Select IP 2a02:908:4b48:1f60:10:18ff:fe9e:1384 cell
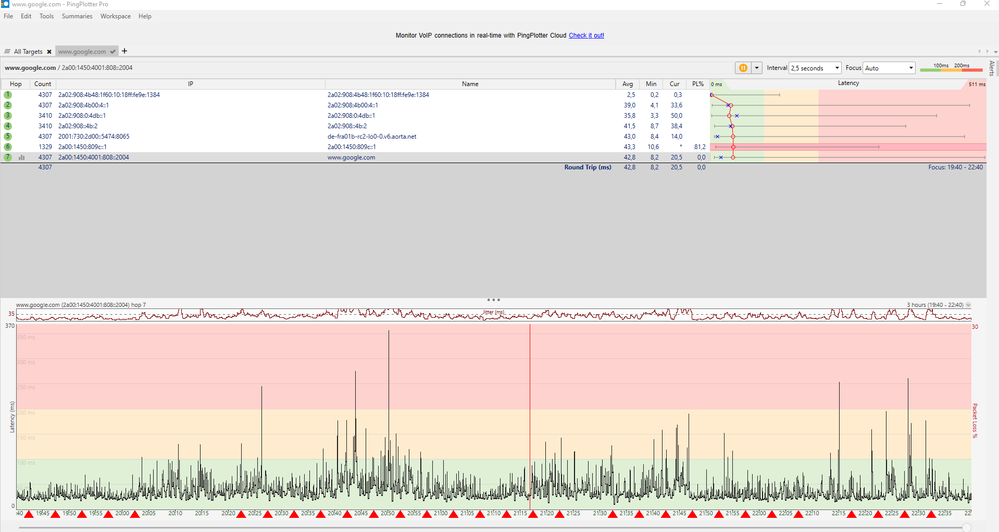Viewport: 999px width, 532px height. pyautogui.click(x=109, y=95)
